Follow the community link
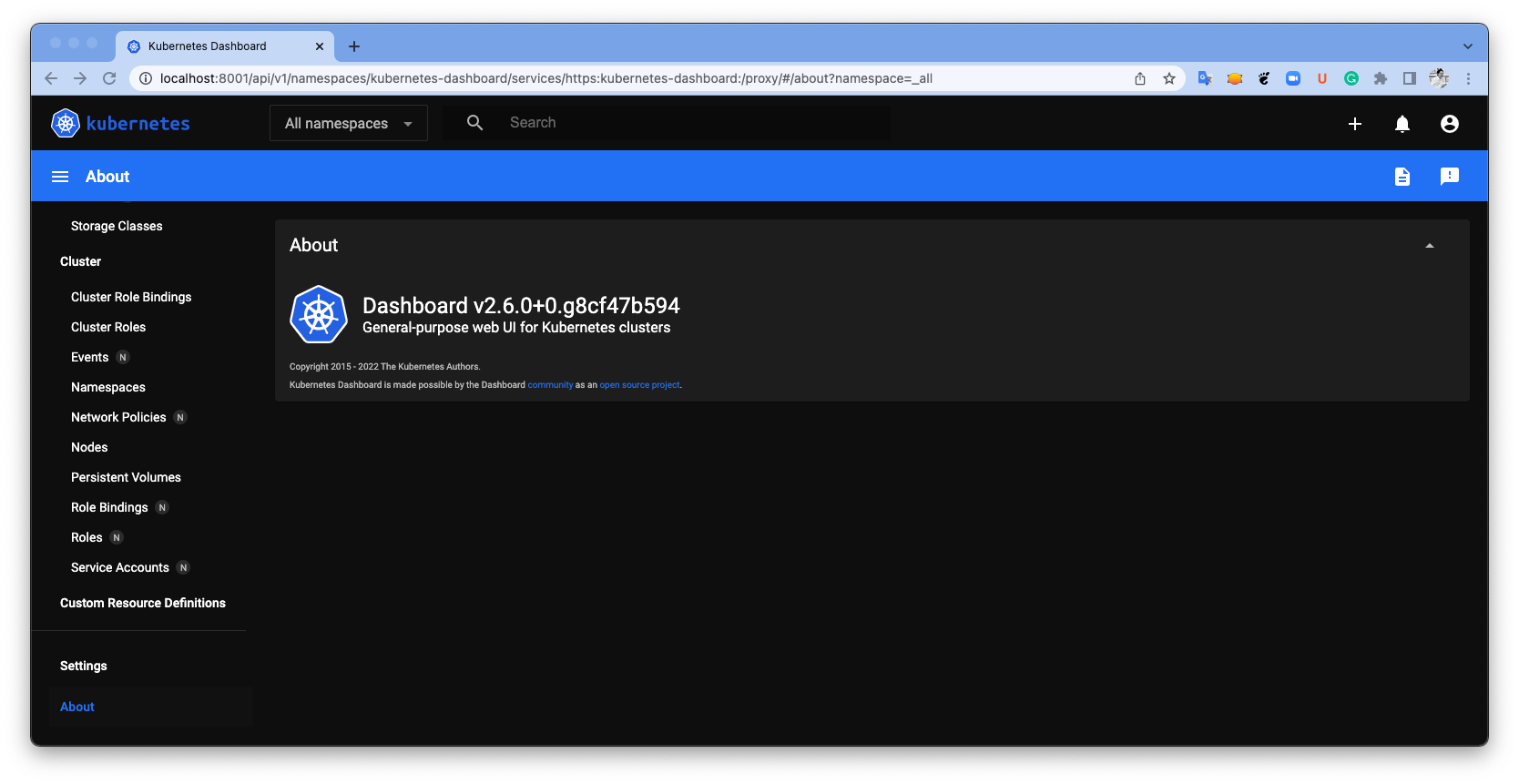The width and height of the screenshot is (1519, 784). (x=550, y=385)
